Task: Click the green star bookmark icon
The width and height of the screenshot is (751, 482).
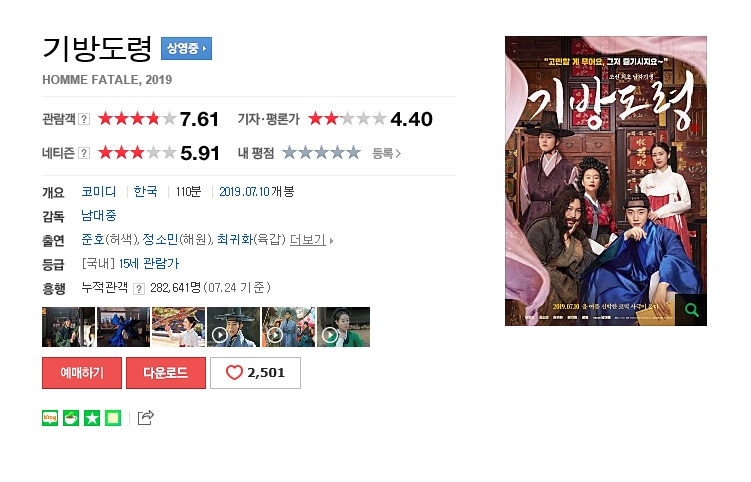Action: tap(92, 418)
